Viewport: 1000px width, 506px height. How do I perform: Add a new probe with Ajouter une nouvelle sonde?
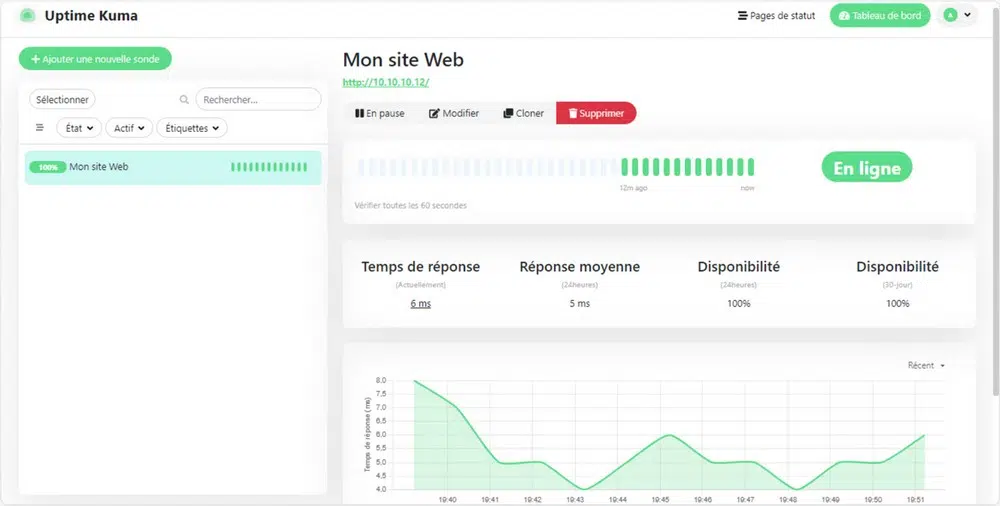pos(95,59)
